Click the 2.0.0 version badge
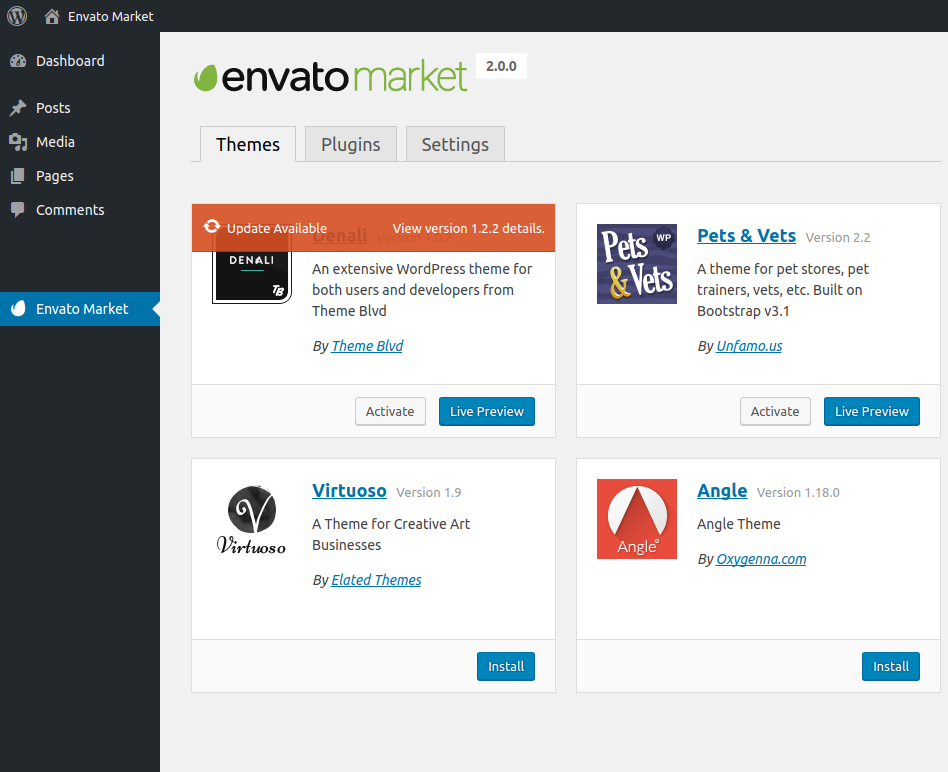948x772 pixels. point(500,65)
